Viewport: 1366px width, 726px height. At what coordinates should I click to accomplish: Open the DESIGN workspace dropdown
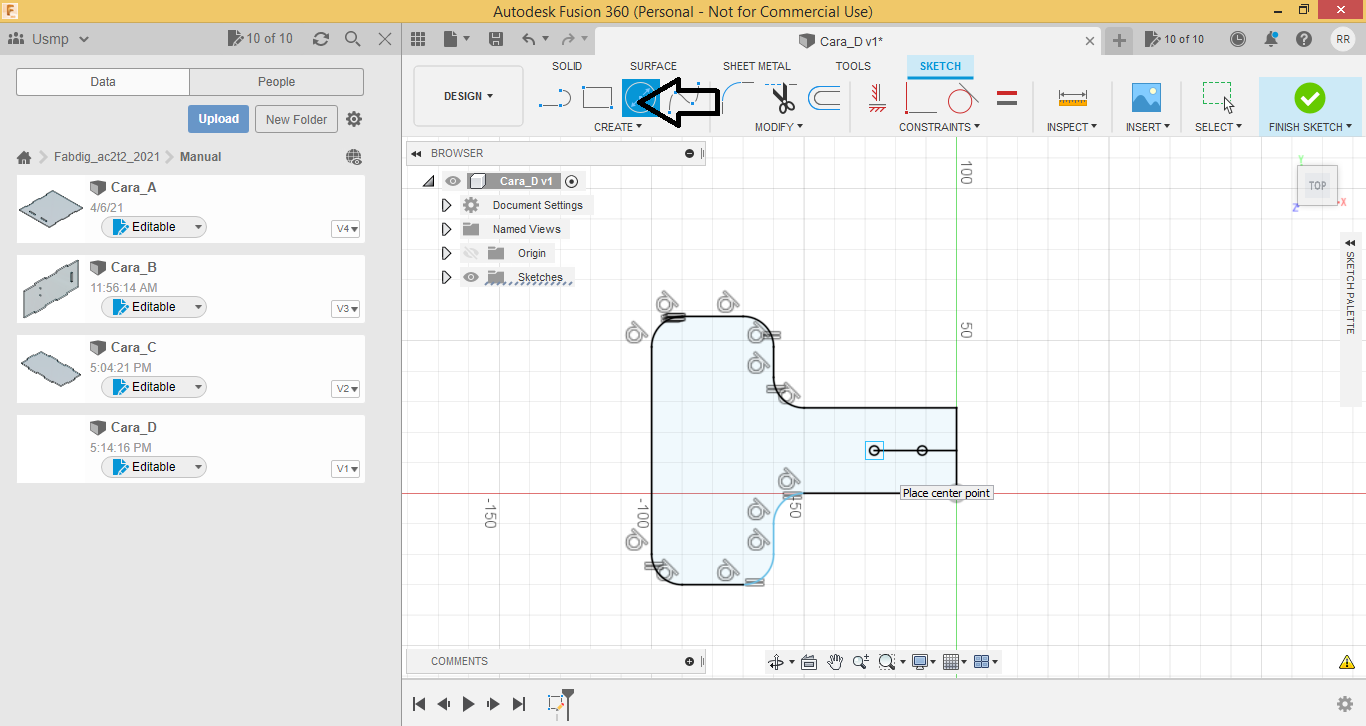click(x=468, y=96)
